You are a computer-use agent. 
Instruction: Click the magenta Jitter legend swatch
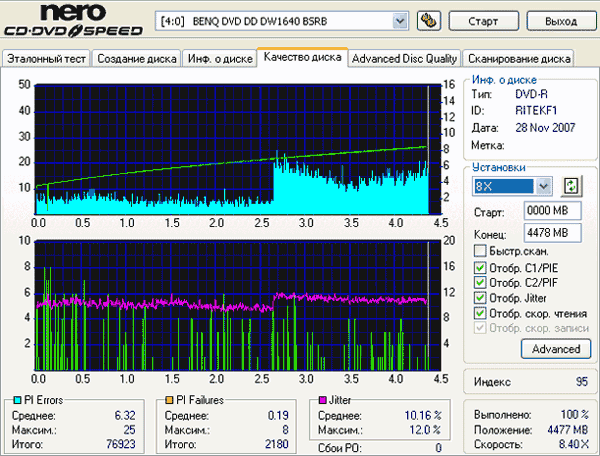(x=323, y=400)
